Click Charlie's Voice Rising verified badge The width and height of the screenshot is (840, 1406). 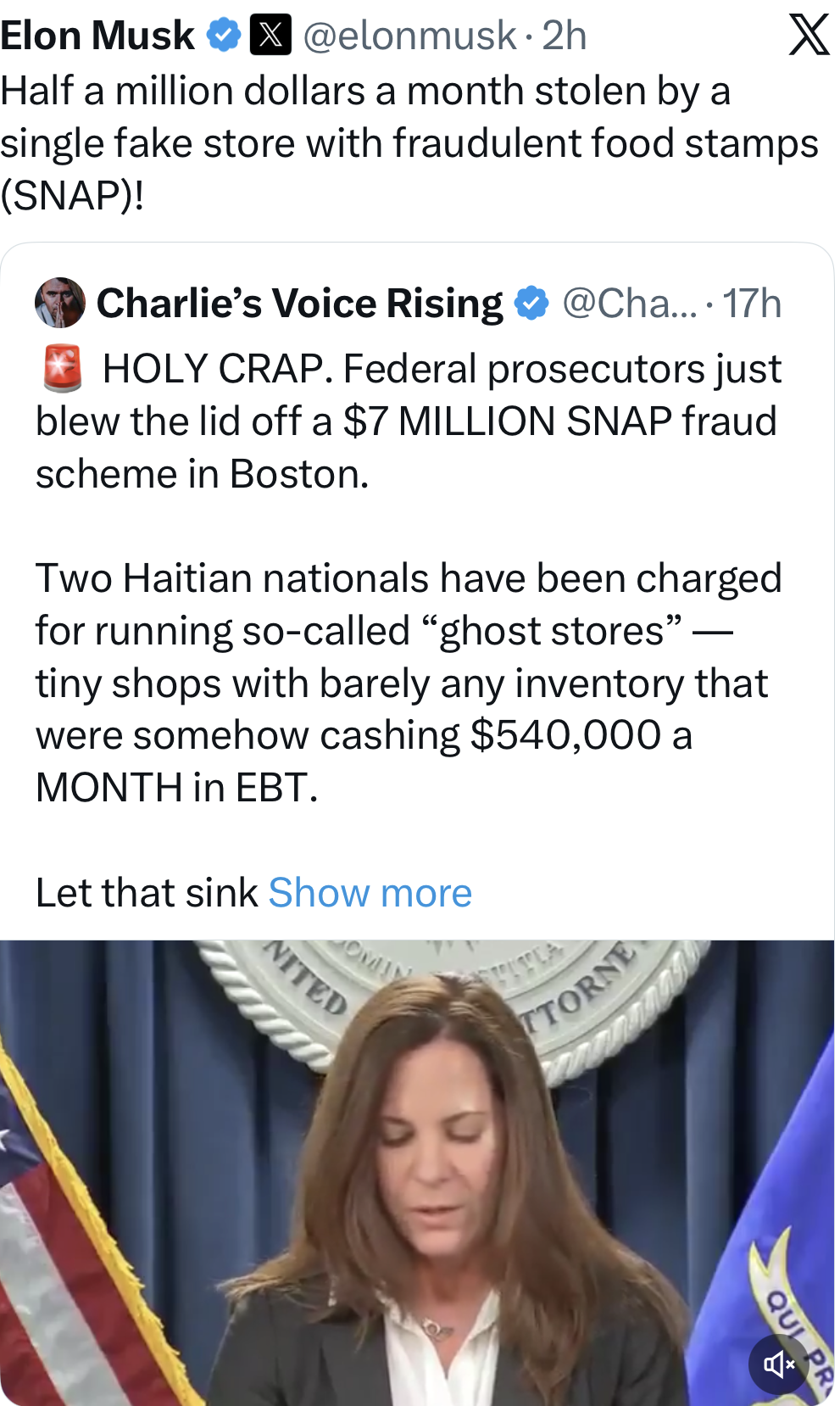pyautogui.click(x=531, y=303)
